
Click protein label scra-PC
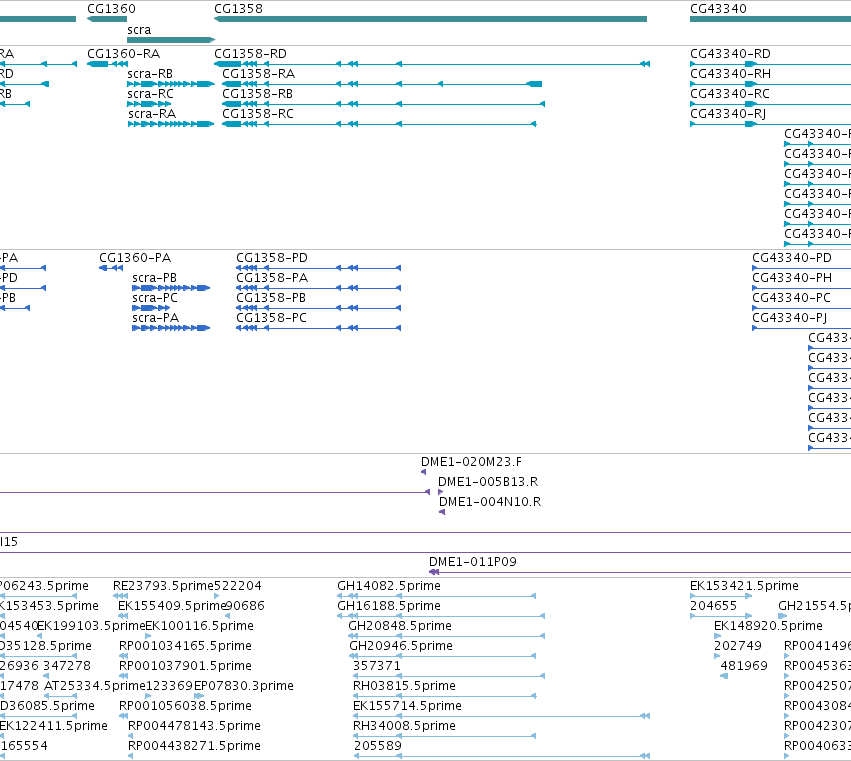click(x=155, y=298)
